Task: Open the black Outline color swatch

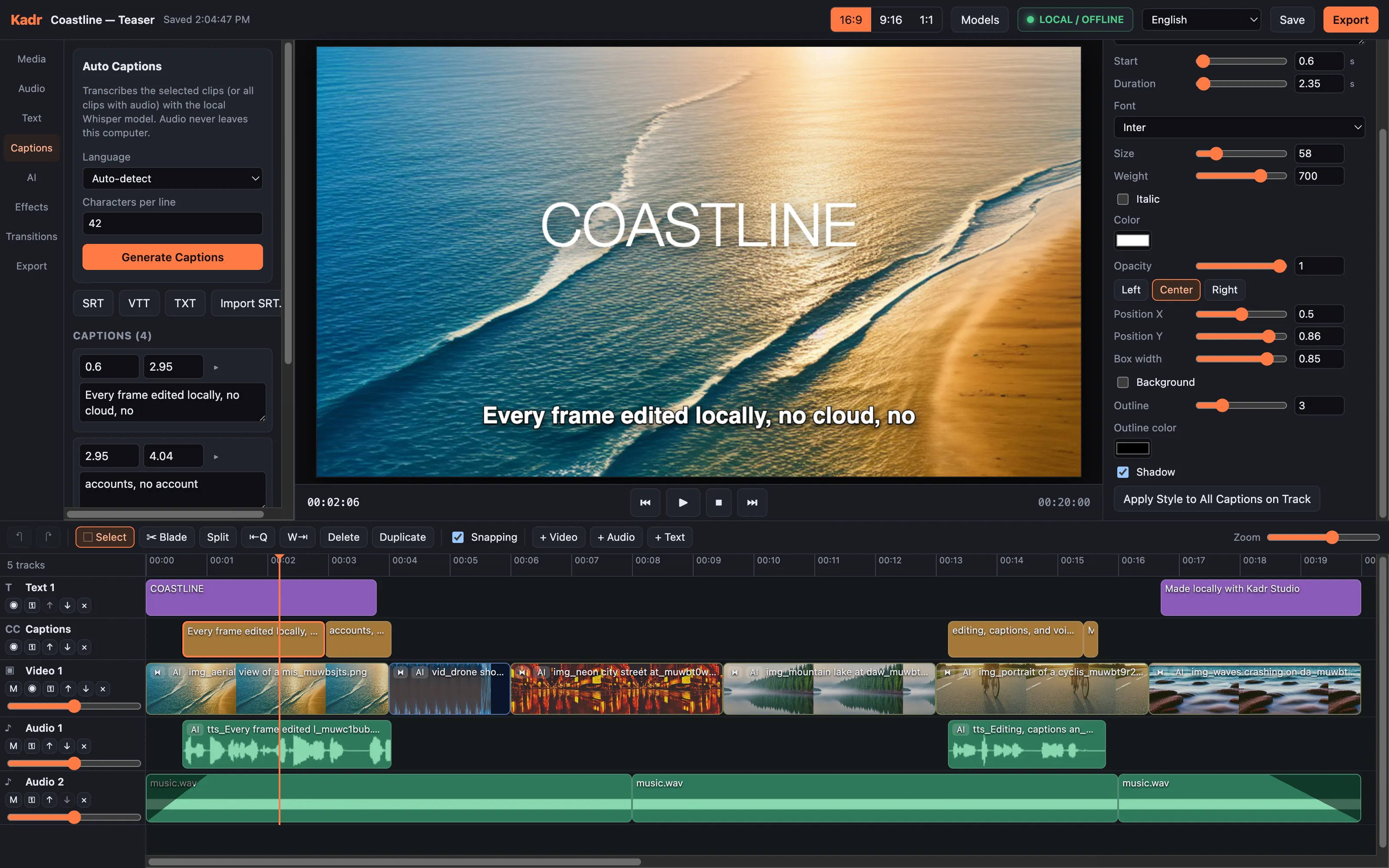Action: 1132,448
